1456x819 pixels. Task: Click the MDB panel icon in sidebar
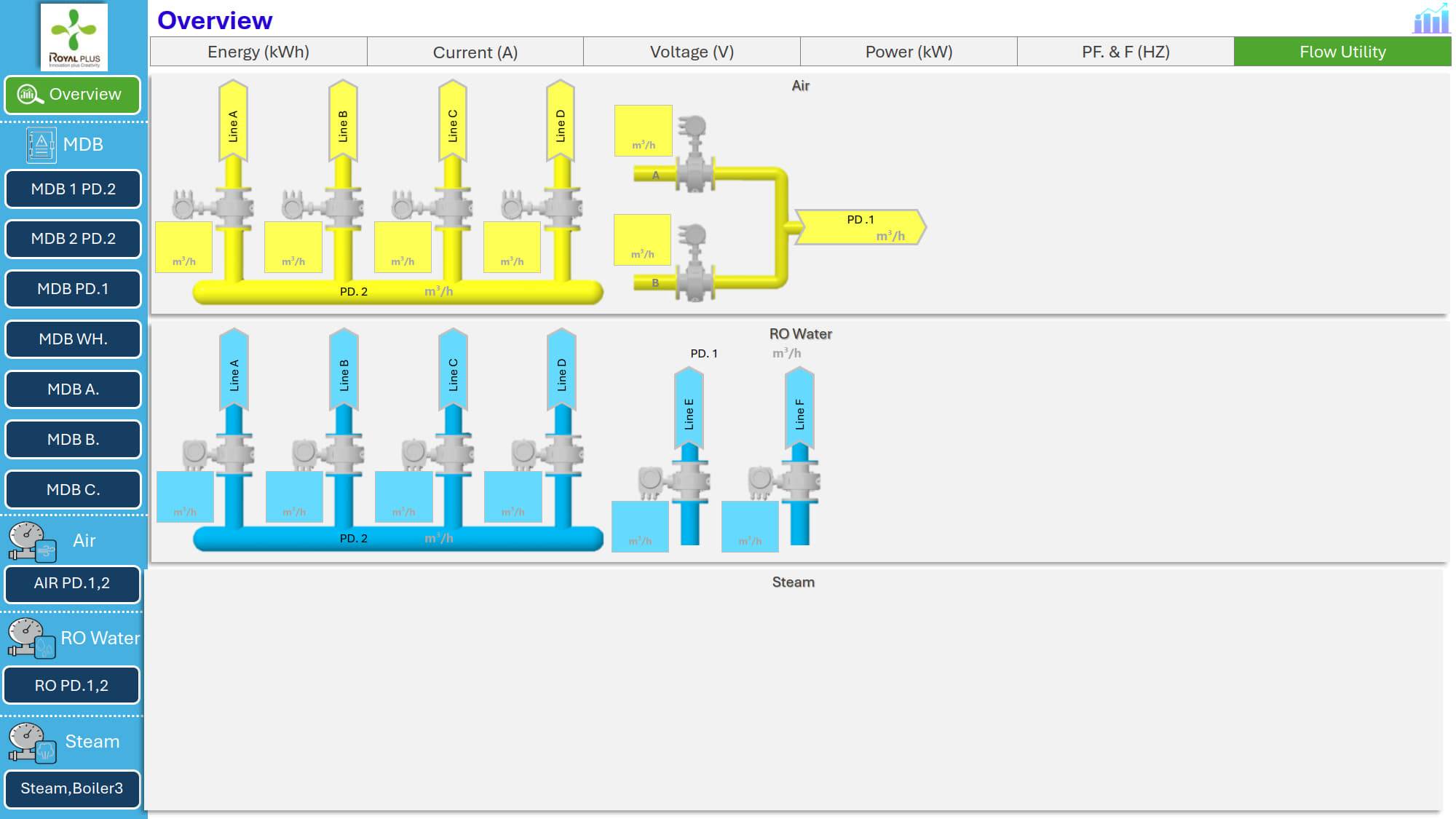[x=41, y=144]
